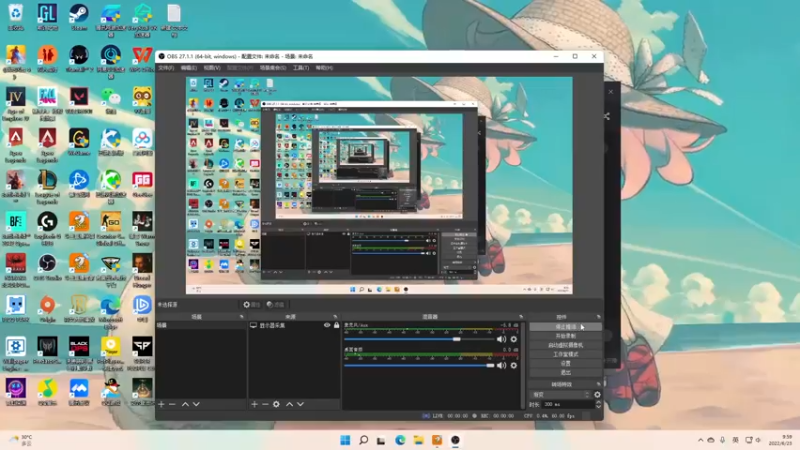Open the Help (帮助) menu in OBS

[324, 68]
